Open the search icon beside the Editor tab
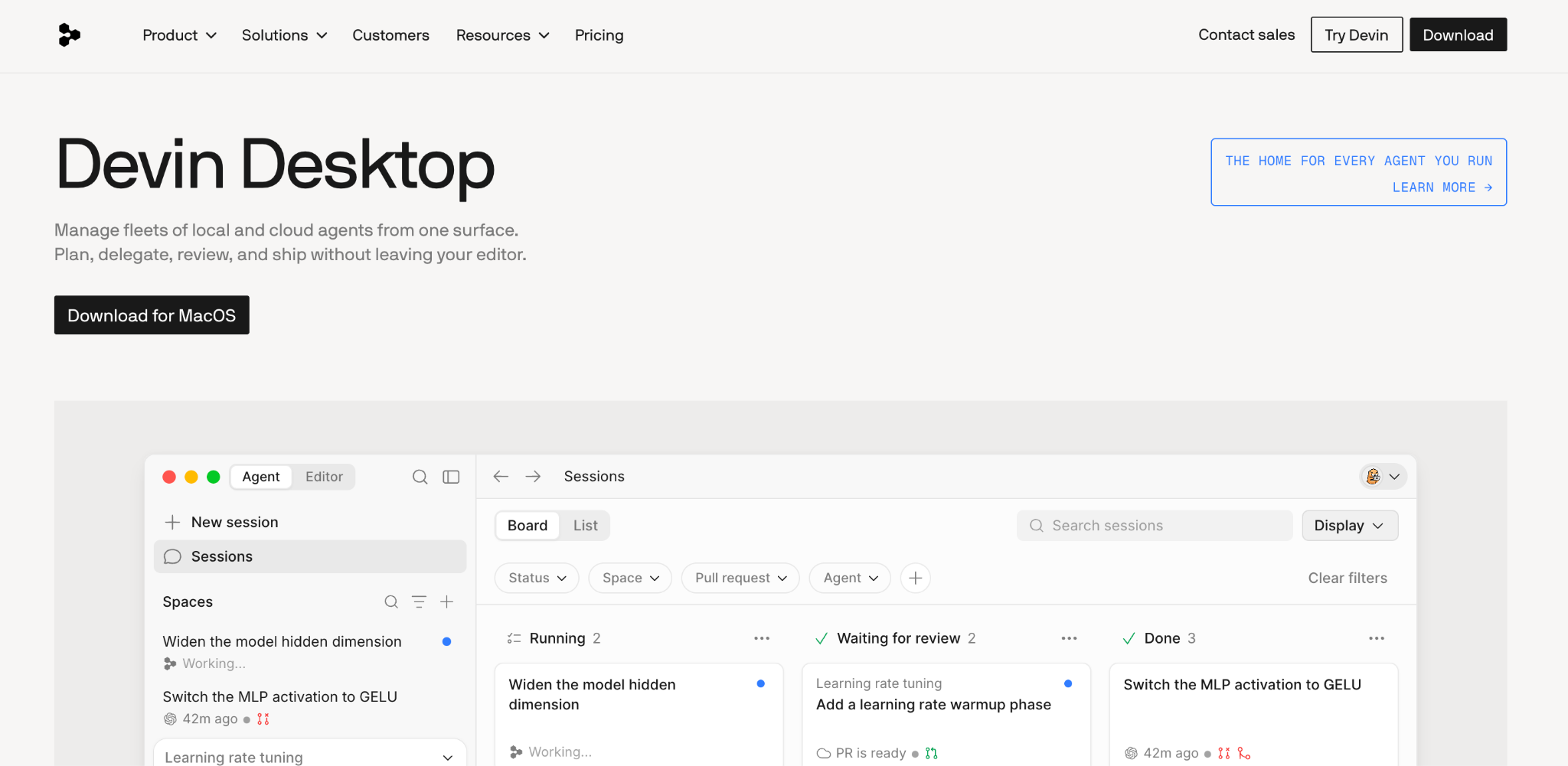 click(420, 477)
